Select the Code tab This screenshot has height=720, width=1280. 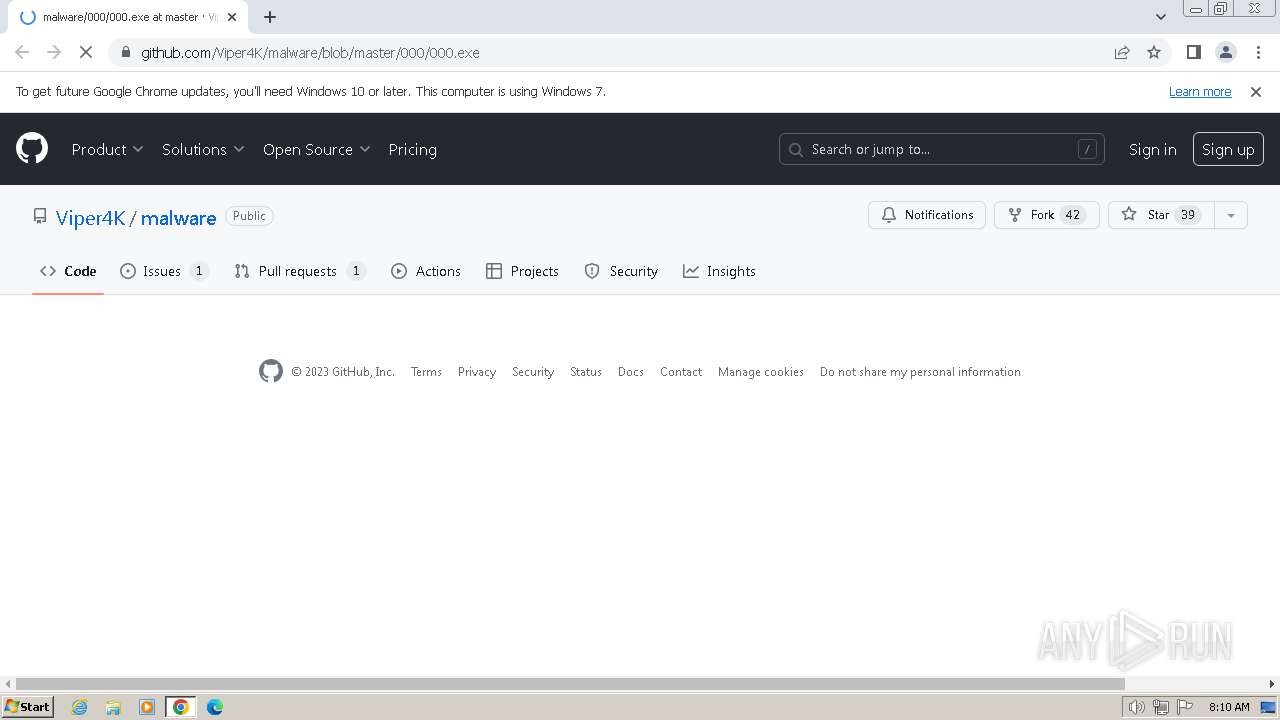click(68, 271)
